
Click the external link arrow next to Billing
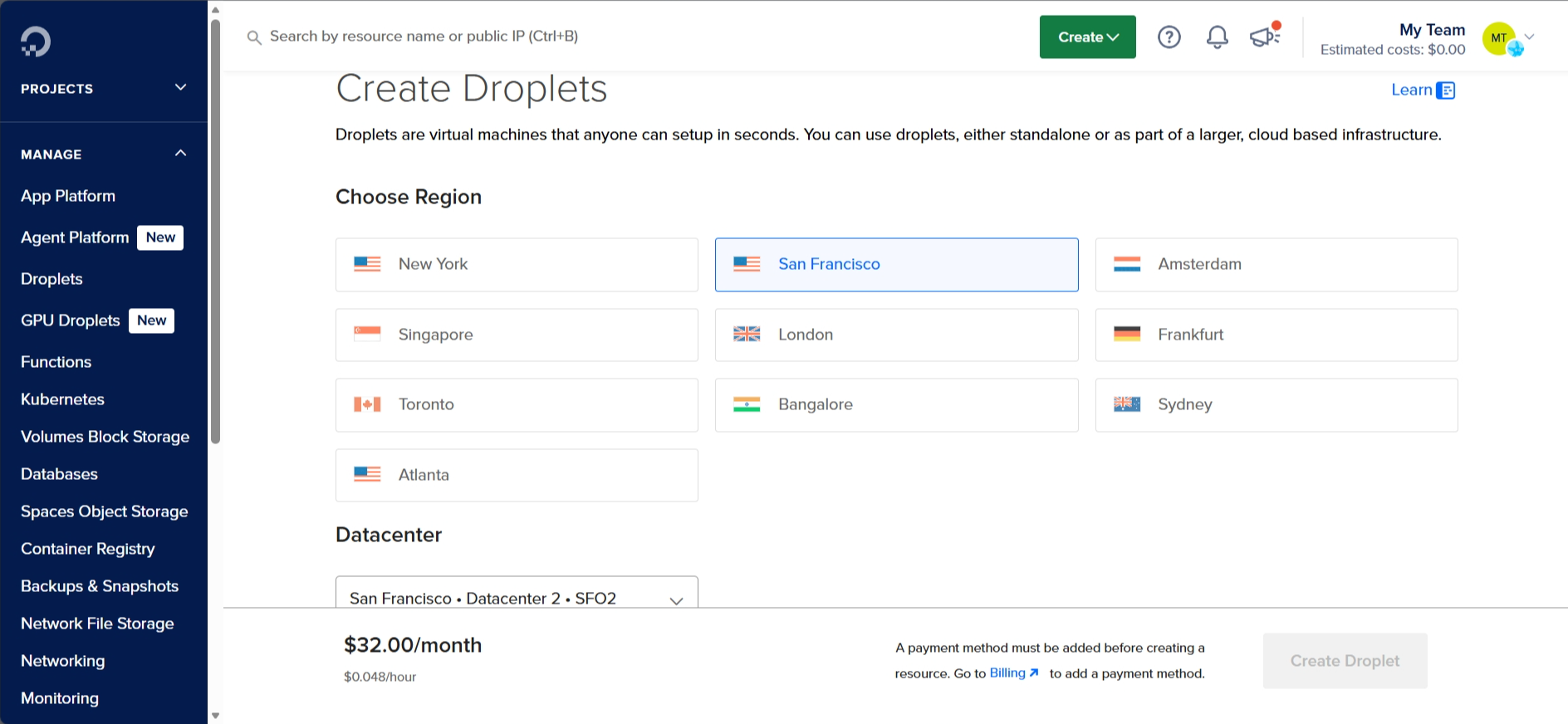tap(1034, 673)
